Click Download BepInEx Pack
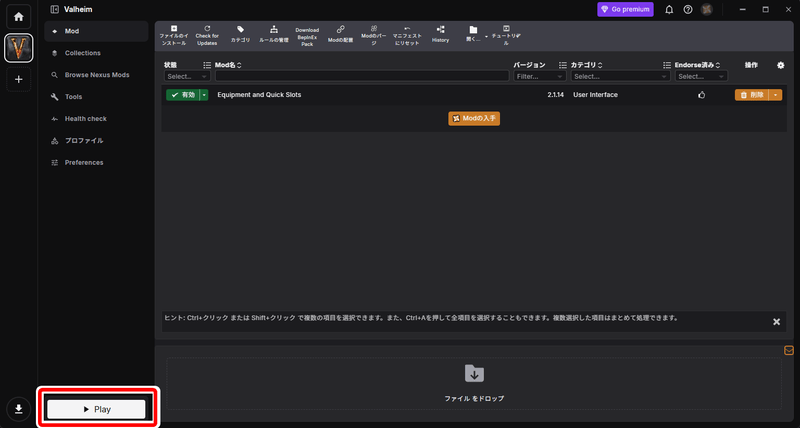Screen dimensions: 800x428 click(x=307, y=36)
